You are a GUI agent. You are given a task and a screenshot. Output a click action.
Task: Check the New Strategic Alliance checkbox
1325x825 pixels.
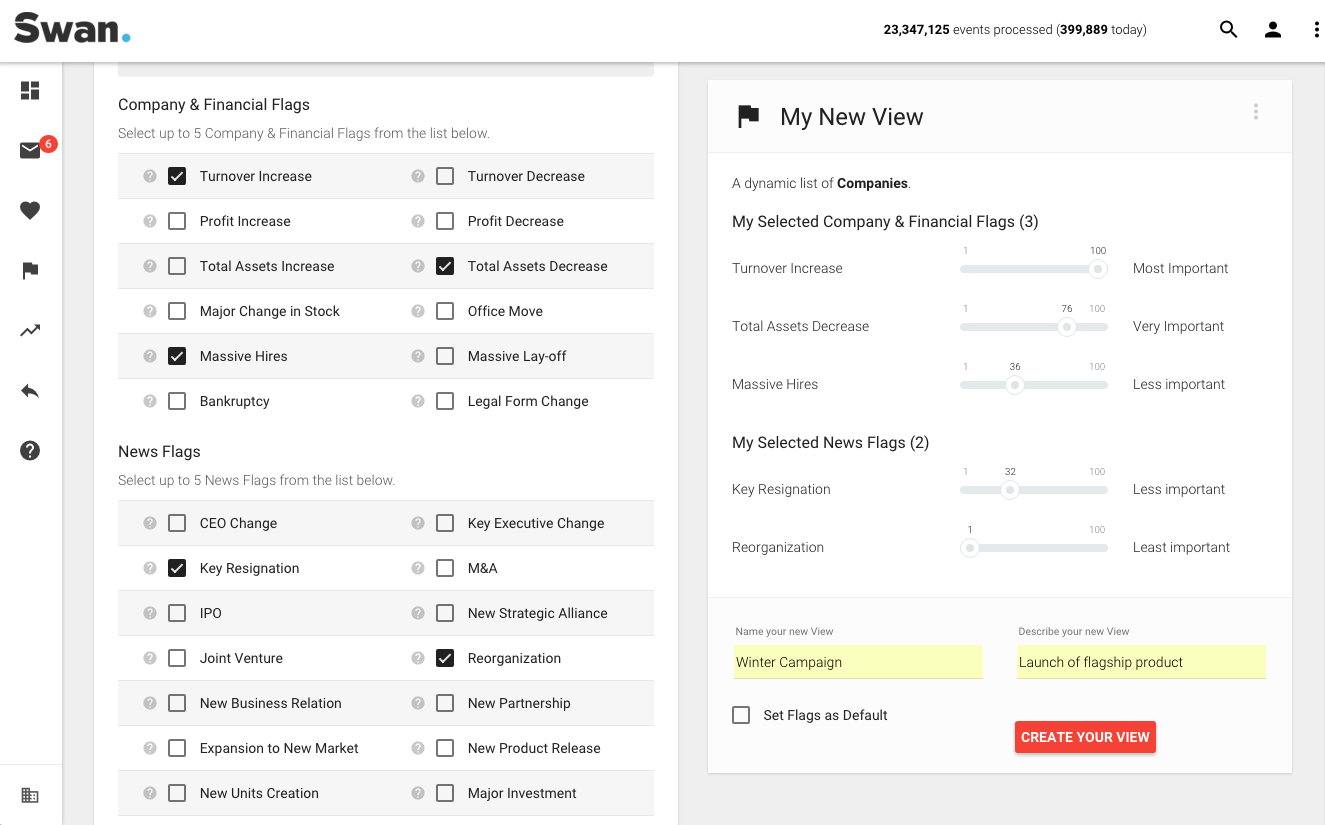445,613
